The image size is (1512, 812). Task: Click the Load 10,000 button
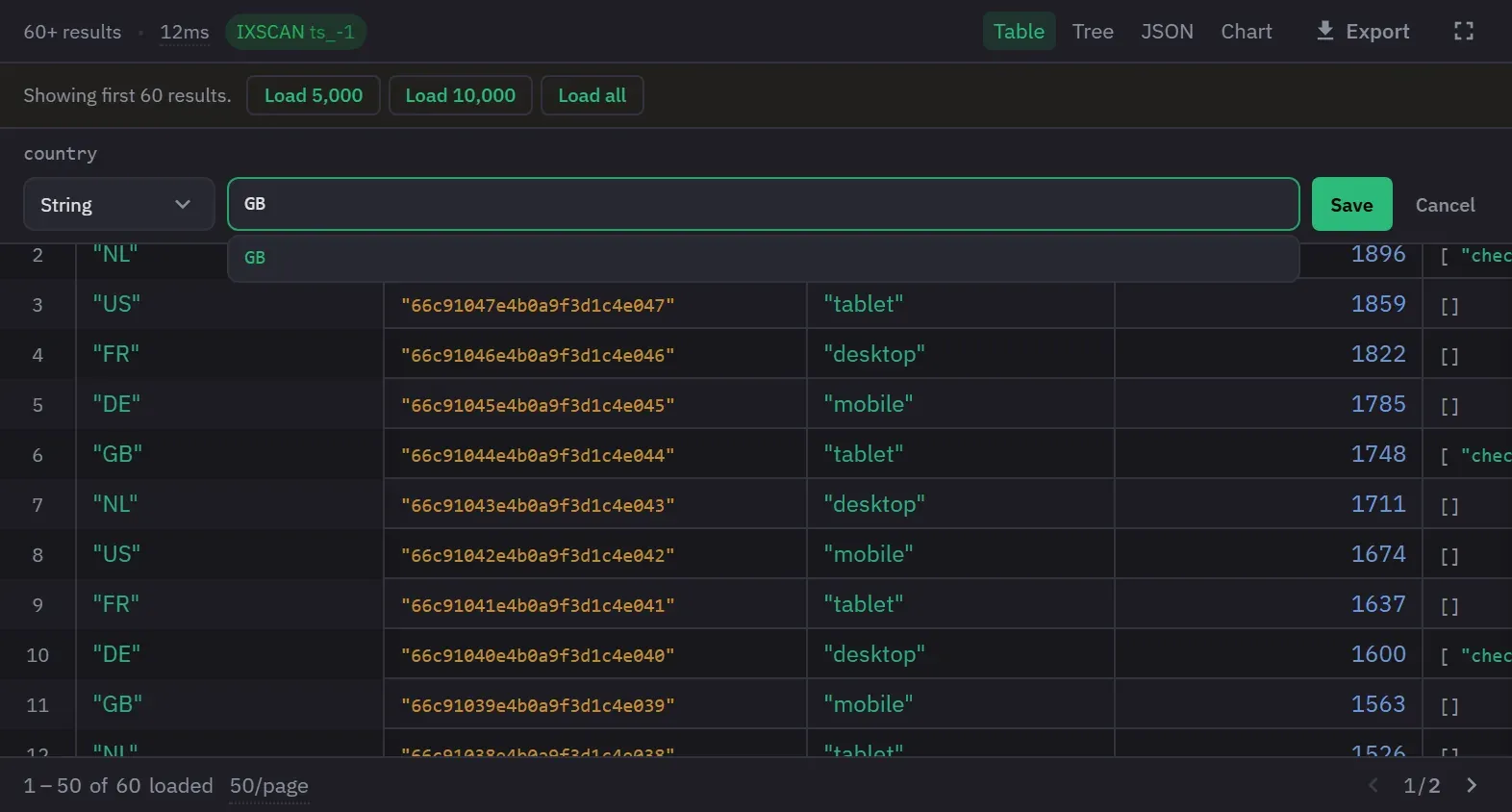[x=461, y=95]
